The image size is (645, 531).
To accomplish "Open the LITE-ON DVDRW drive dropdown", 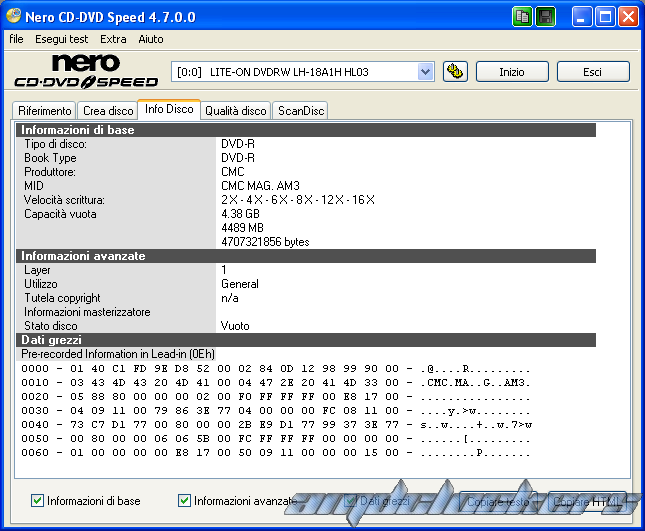I will (425, 71).
